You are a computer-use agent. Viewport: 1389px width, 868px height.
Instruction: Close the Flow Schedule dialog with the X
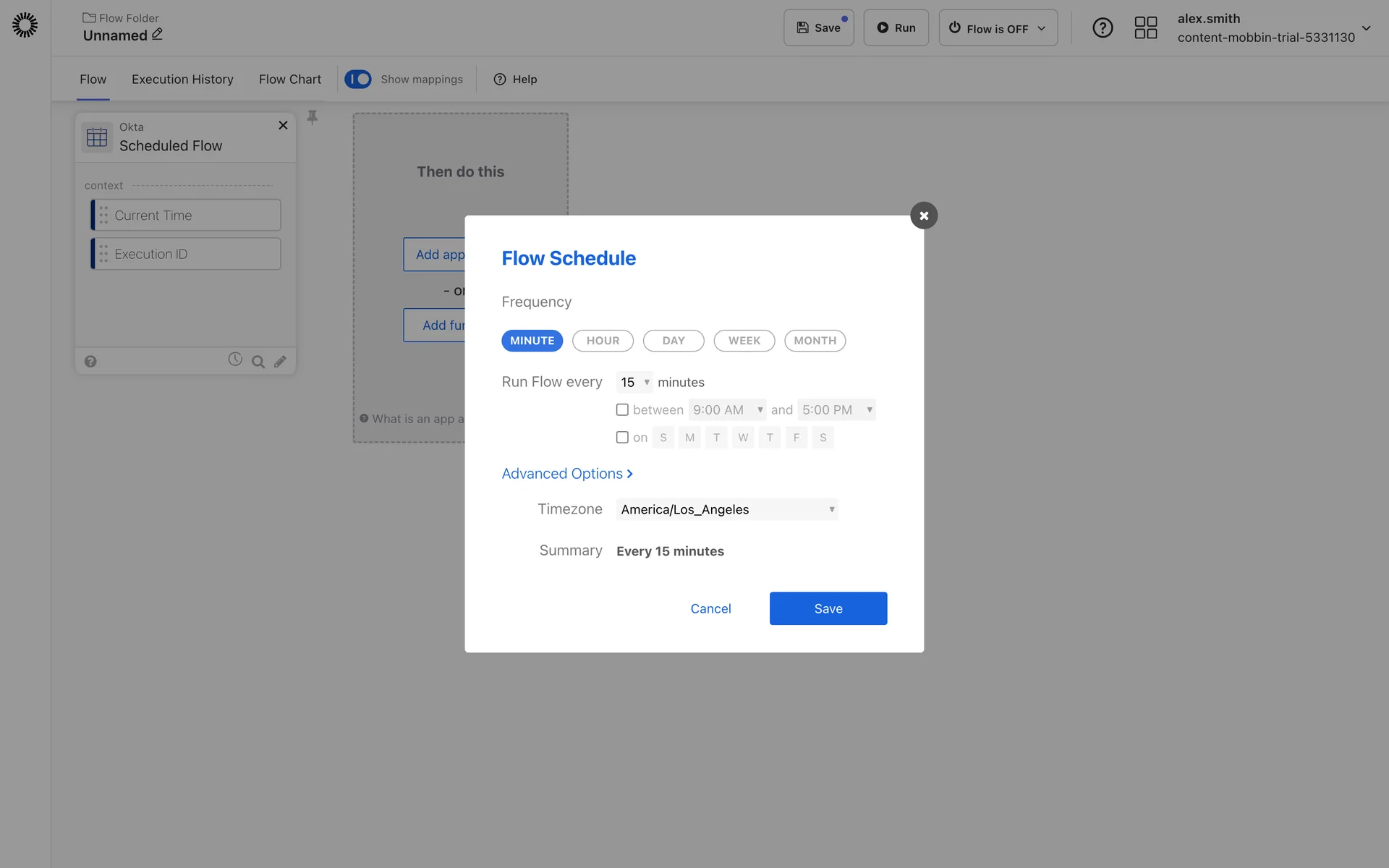coord(924,216)
